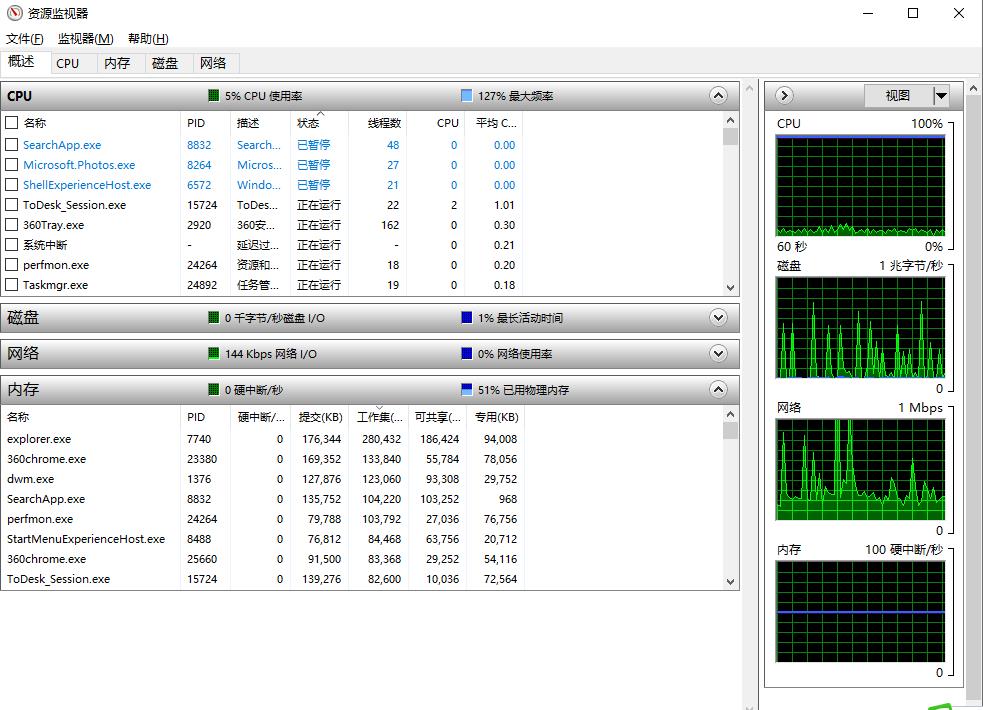
Task: Sort CPU list by 描述 column
Action: (x=260, y=123)
